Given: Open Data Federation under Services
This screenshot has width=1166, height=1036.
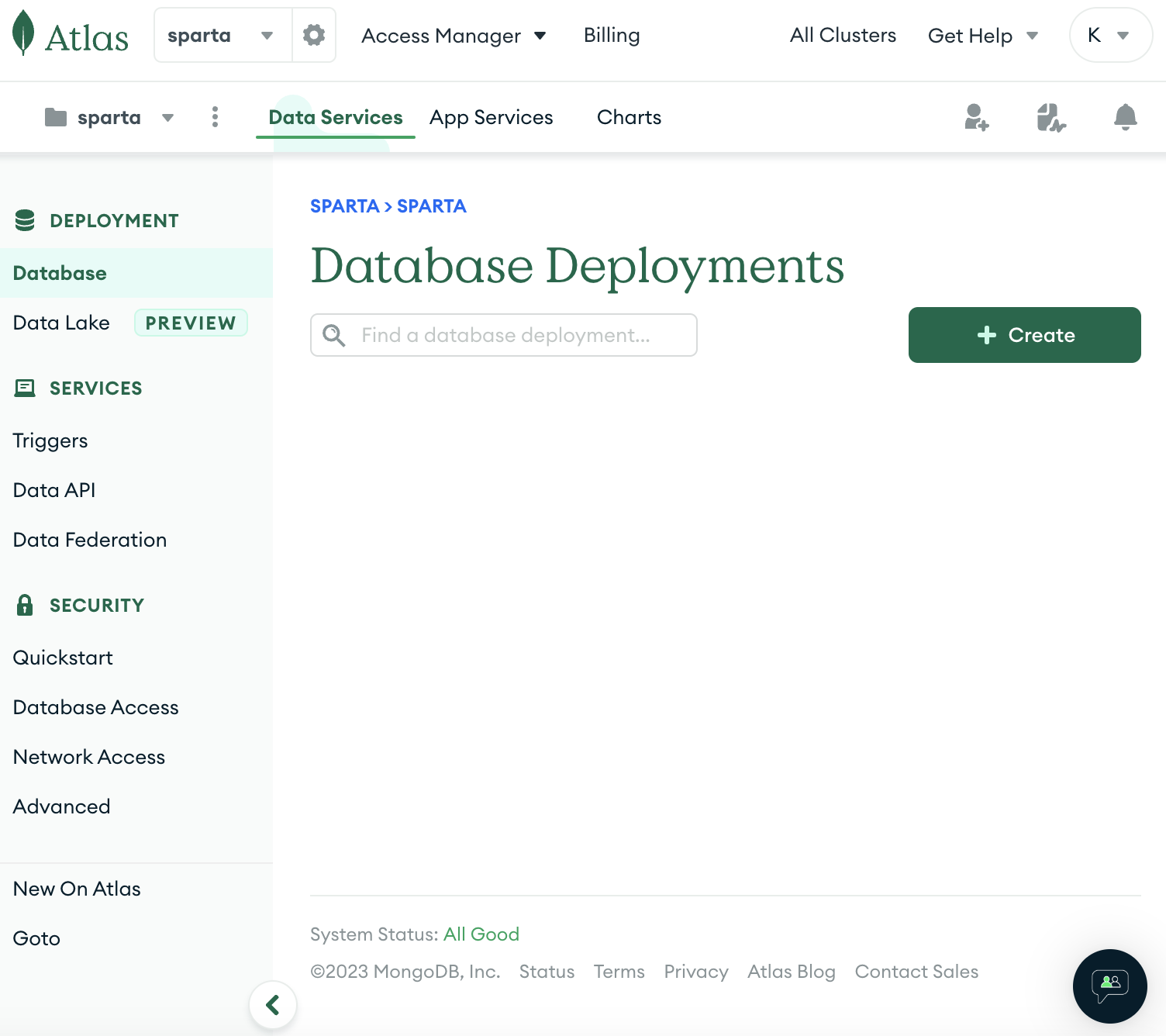Looking at the screenshot, I should click(90, 540).
